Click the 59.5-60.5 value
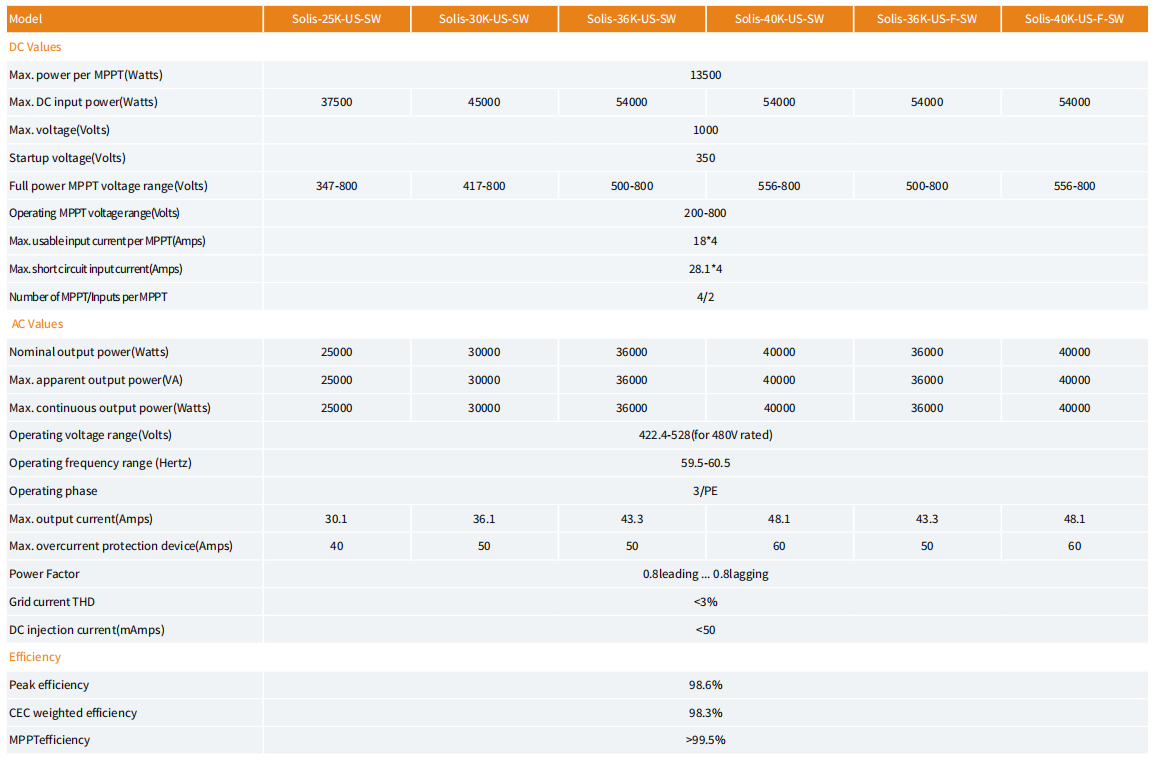 click(x=705, y=463)
